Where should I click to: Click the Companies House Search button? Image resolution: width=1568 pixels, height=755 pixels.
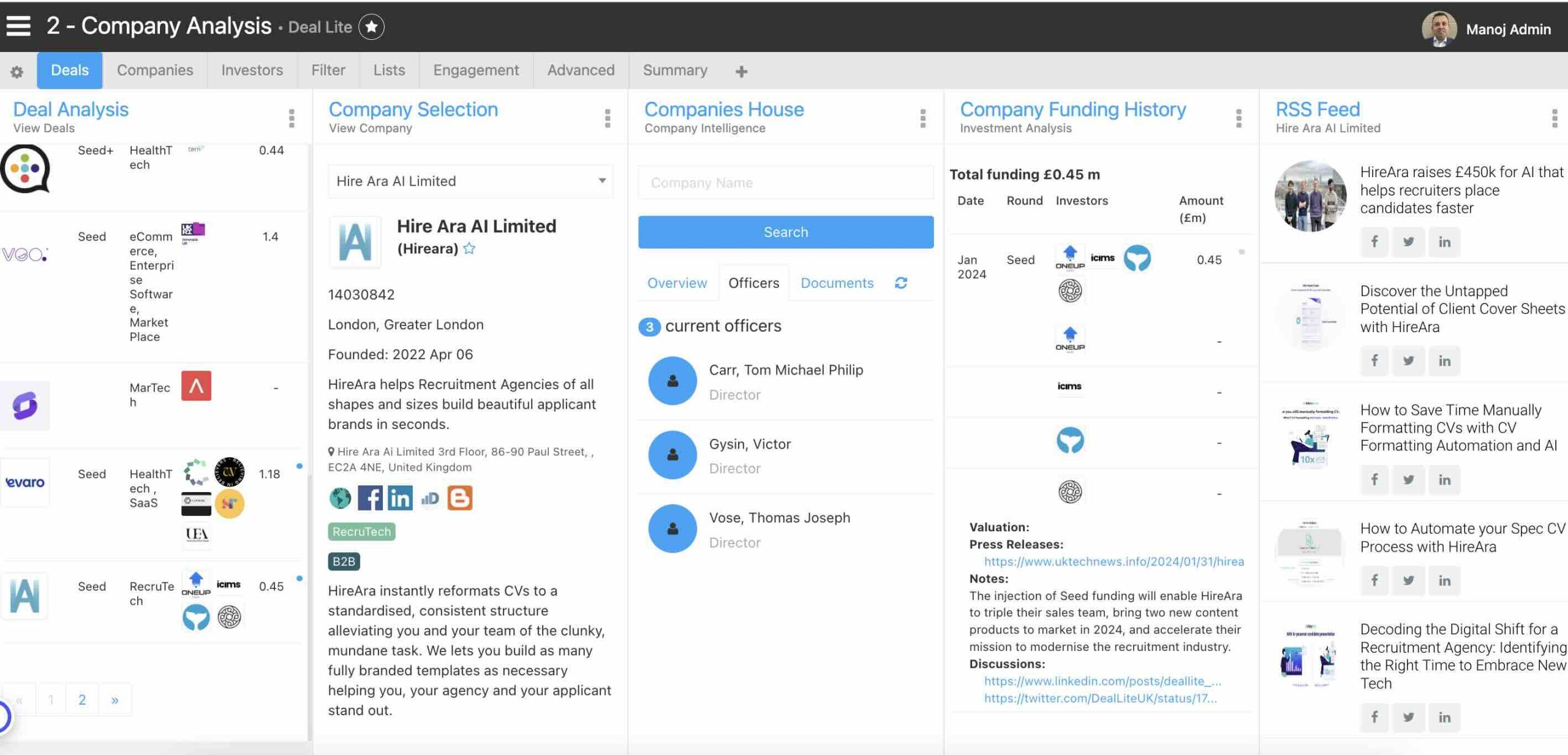click(786, 232)
